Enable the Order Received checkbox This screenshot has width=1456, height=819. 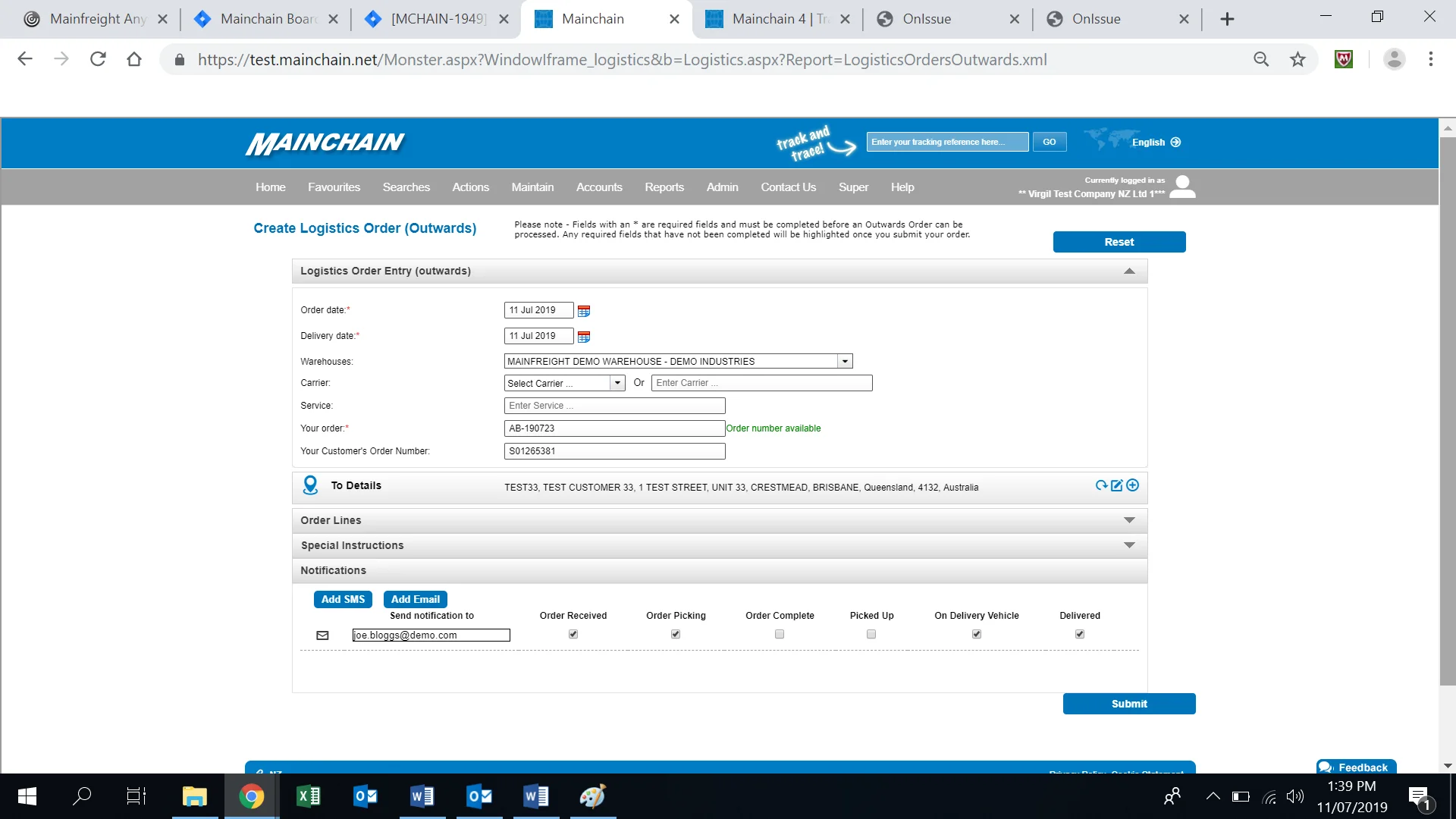click(573, 634)
